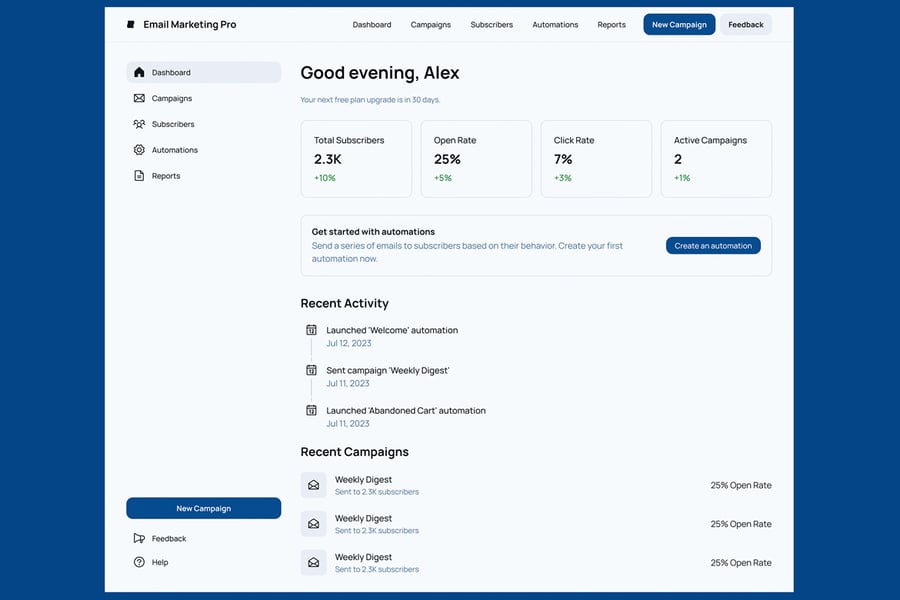Click the Subscribers people icon in sidebar
This screenshot has width=900, height=600.
pos(139,124)
